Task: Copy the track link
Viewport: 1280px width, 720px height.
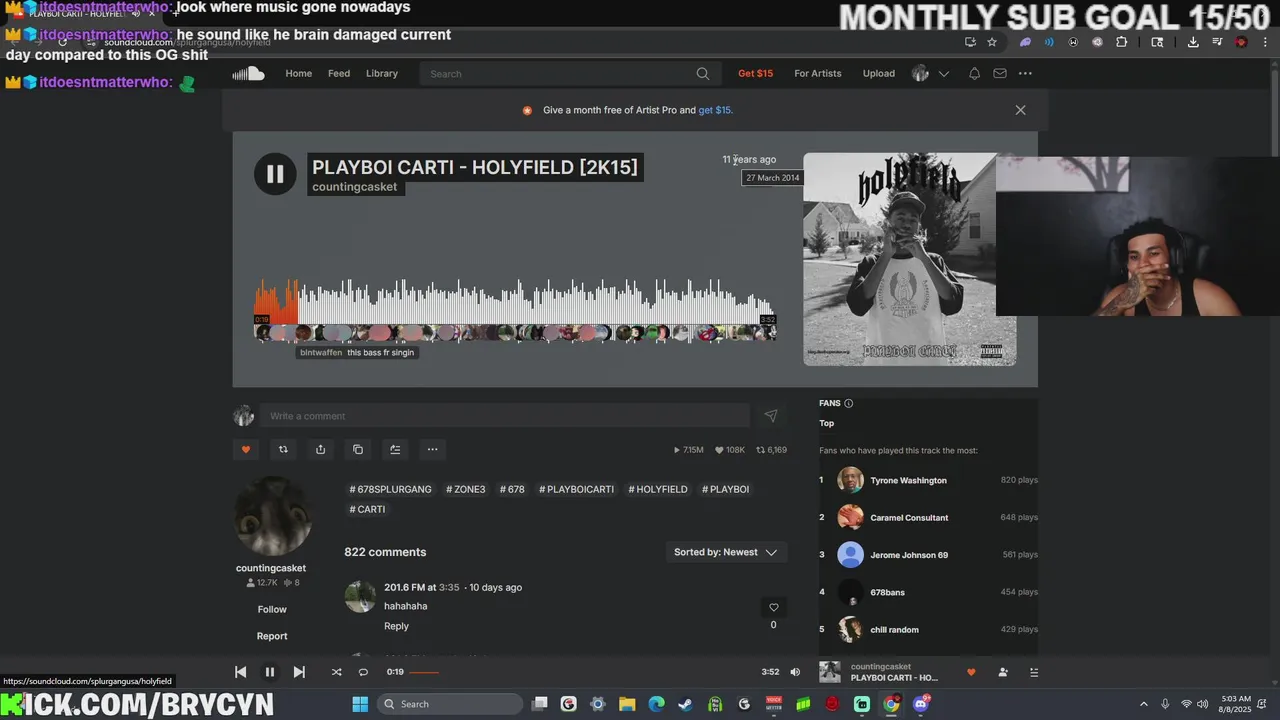Action: tap(358, 450)
